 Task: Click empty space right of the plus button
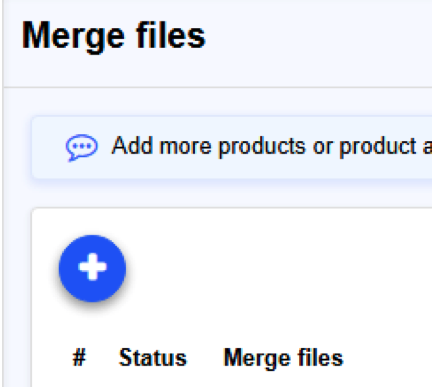[267, 268]
